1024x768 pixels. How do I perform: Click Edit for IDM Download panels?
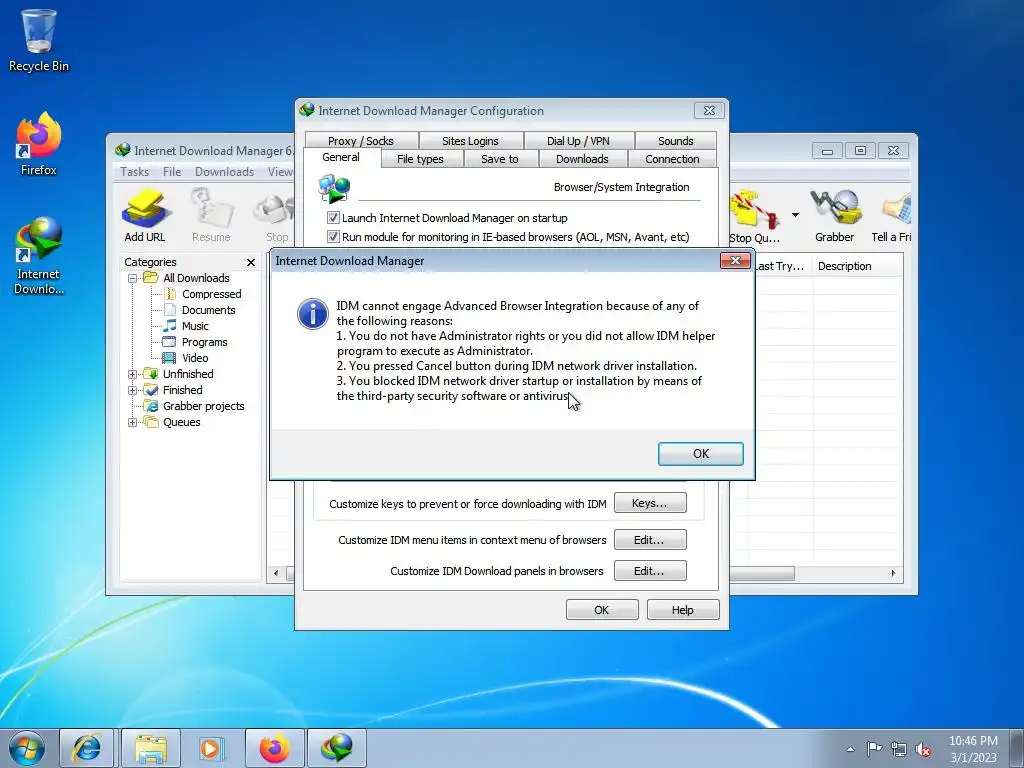(x=650, y=571)
